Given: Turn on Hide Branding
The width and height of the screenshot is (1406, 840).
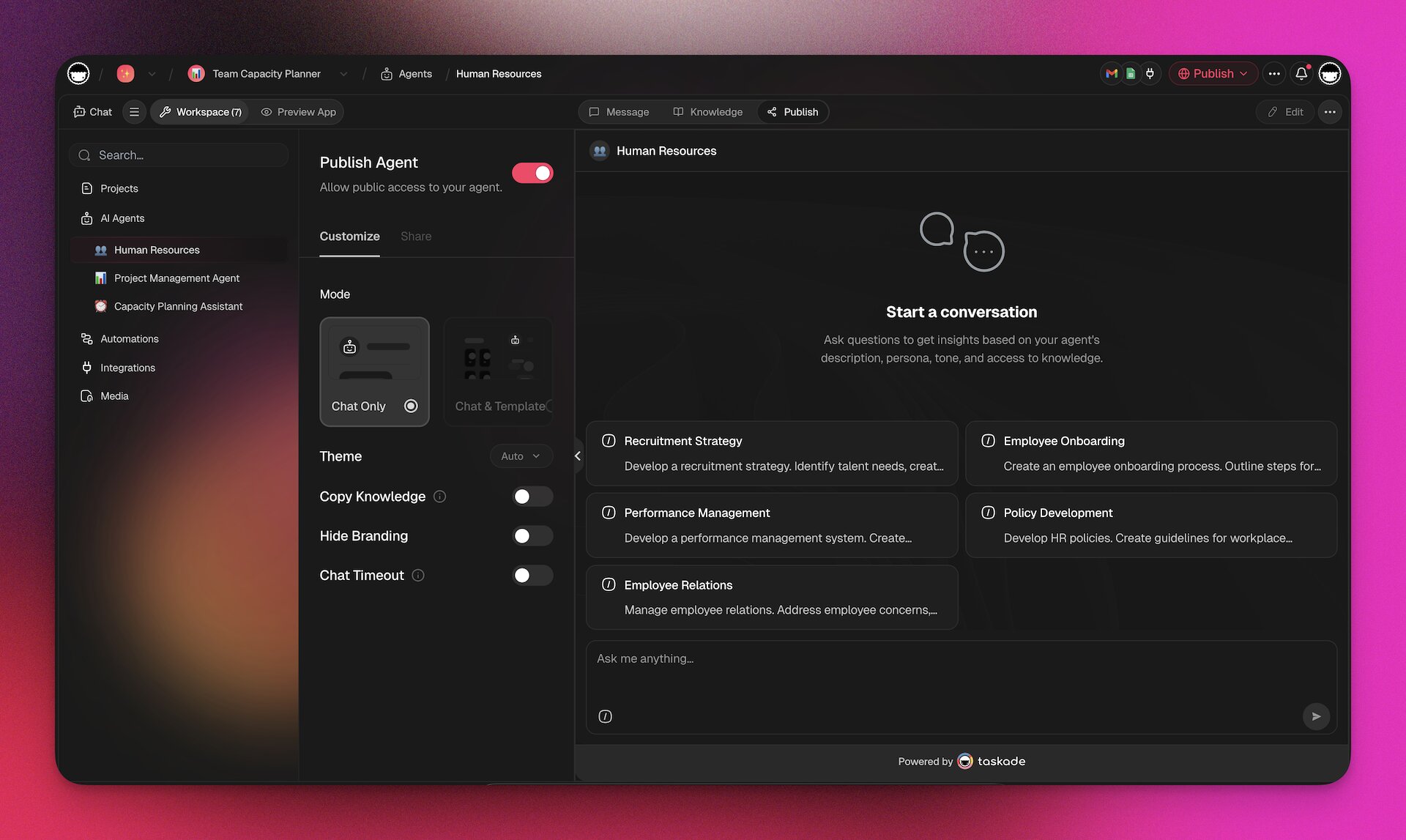Looking at the screenshot, I should [532, 535].
